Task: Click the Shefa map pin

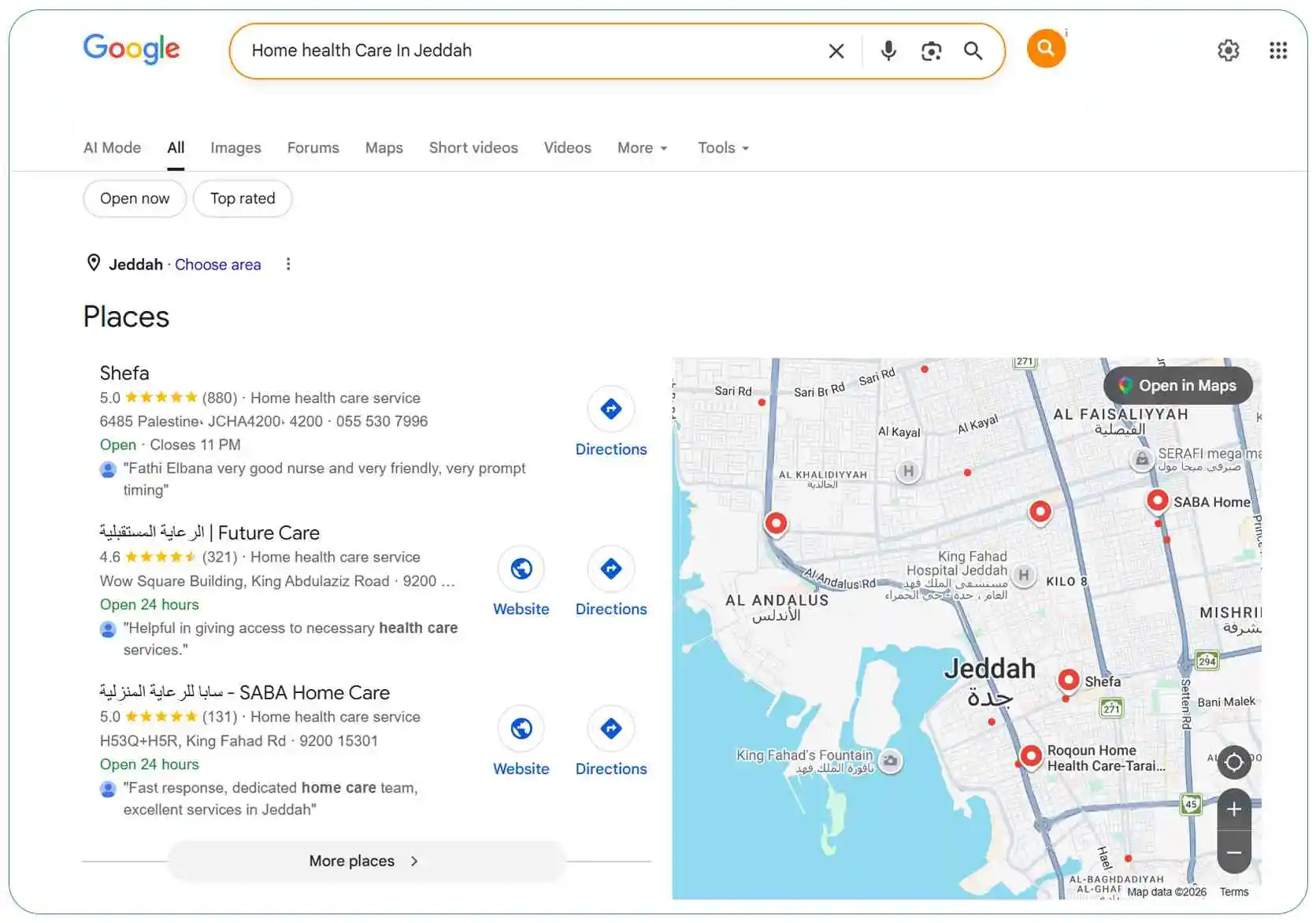Action: (x=1068, y=680)
